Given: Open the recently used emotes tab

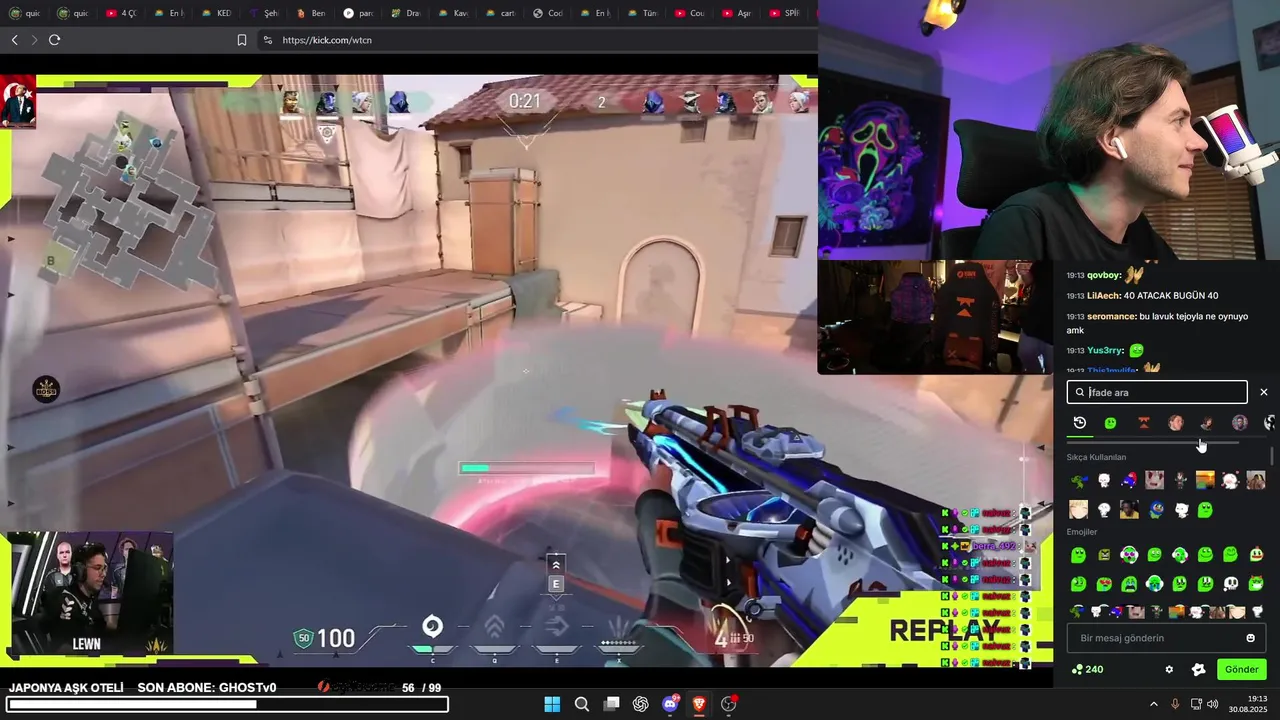Looking at the screenshot, I should pos(1079,423).
